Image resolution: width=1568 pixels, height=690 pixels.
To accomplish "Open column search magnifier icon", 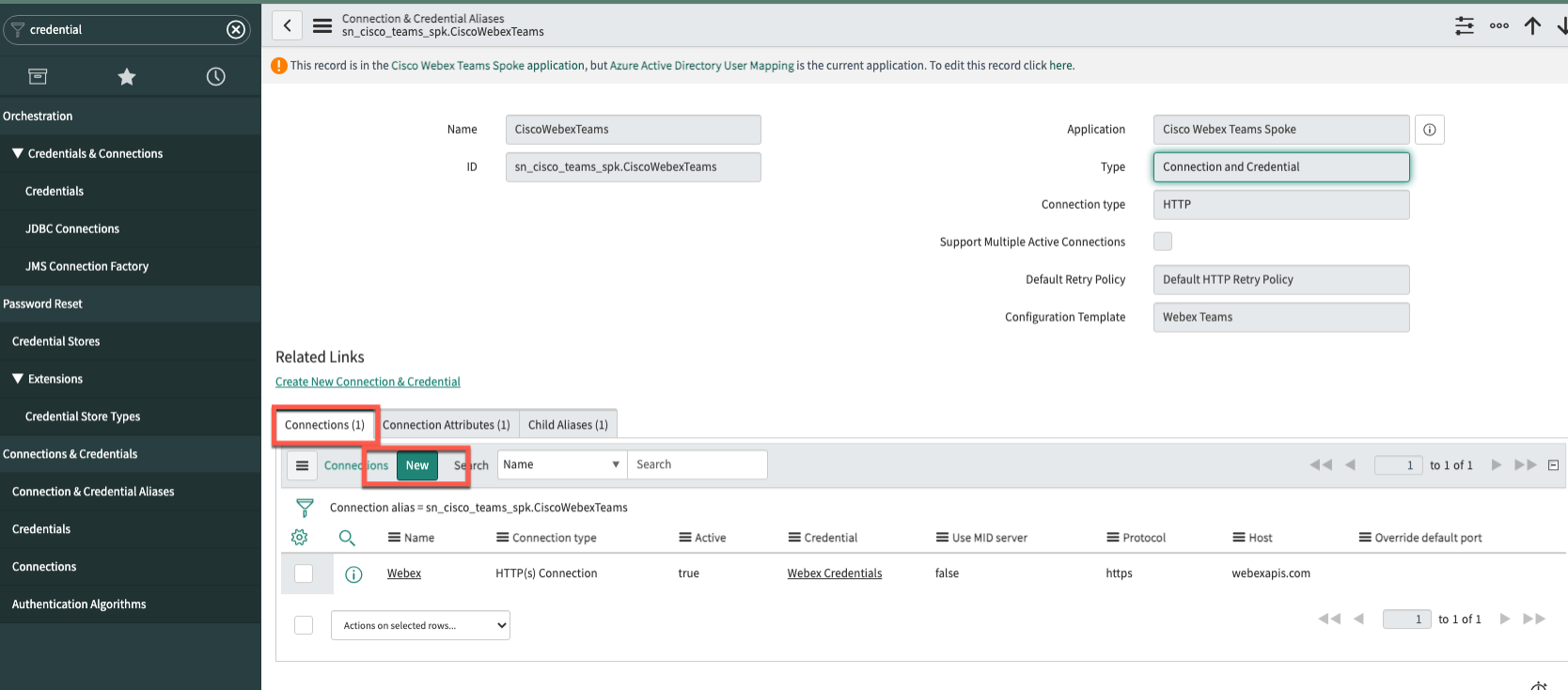I will 347,538.
